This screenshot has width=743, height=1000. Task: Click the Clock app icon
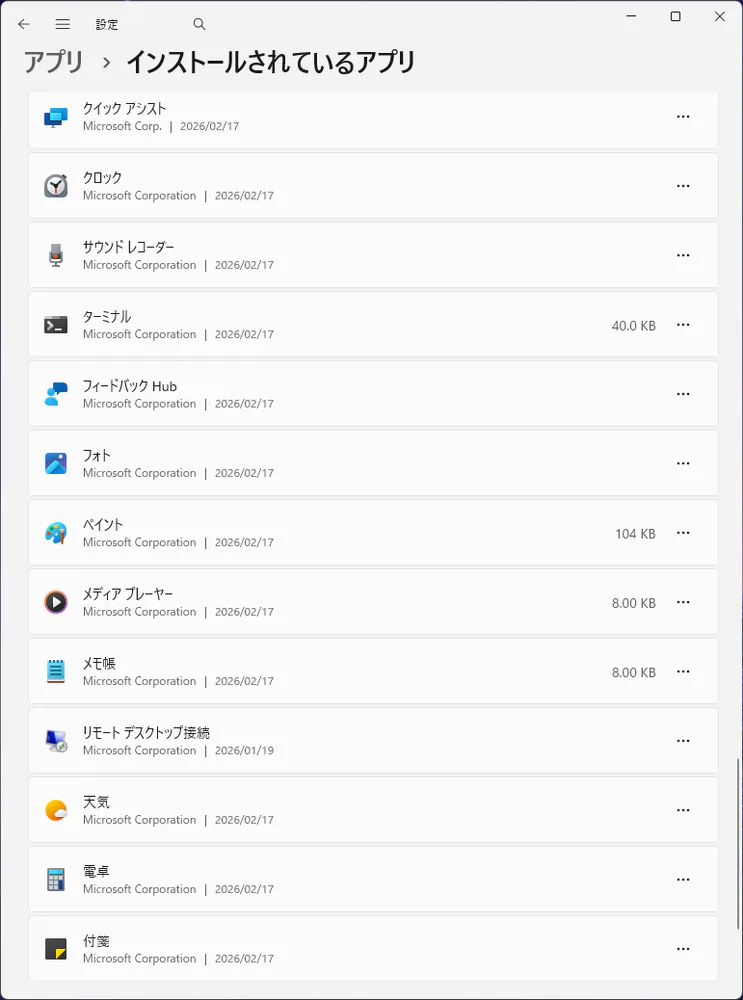click(56, 186)
